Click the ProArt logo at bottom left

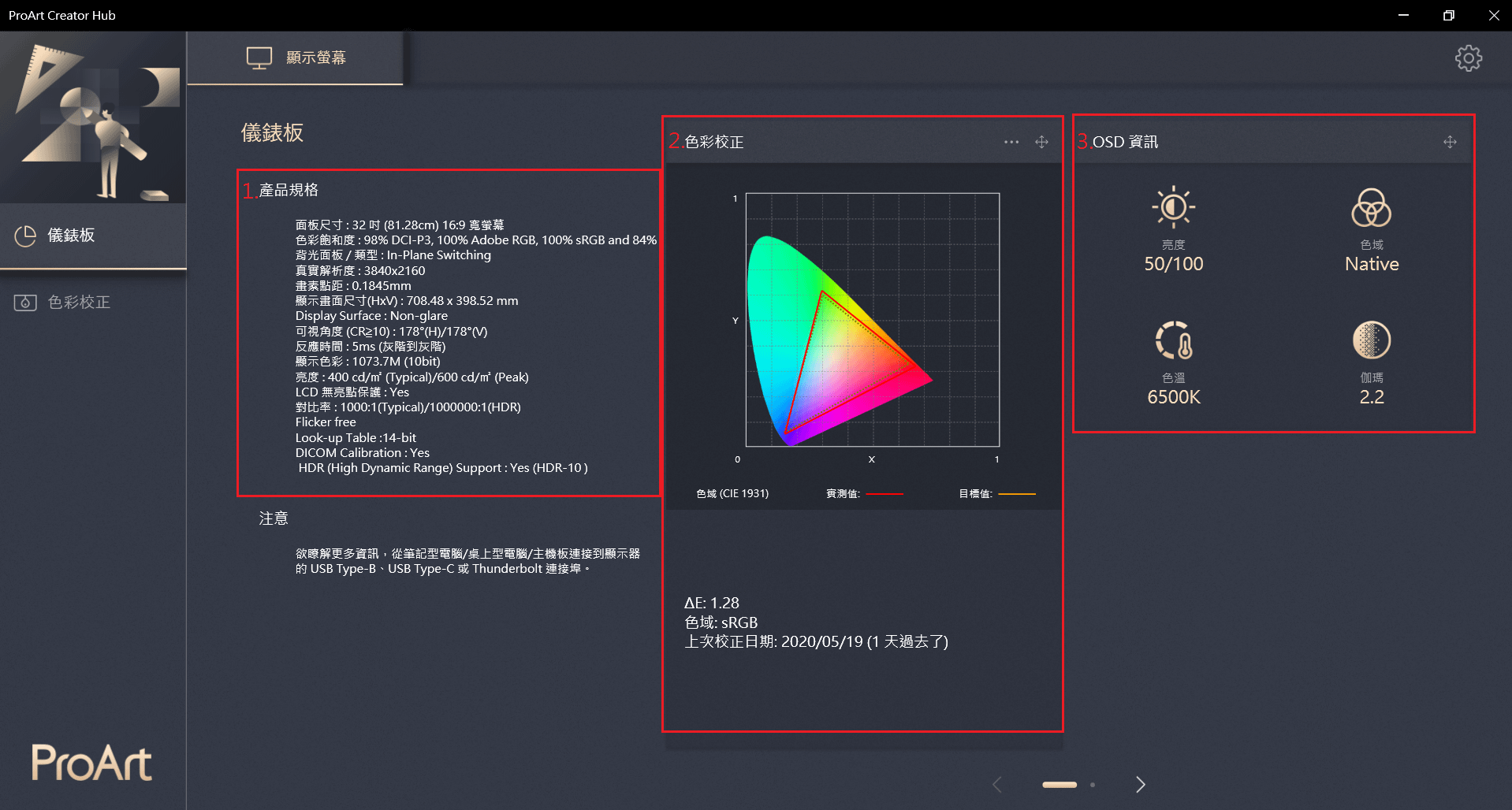point(91,763)
